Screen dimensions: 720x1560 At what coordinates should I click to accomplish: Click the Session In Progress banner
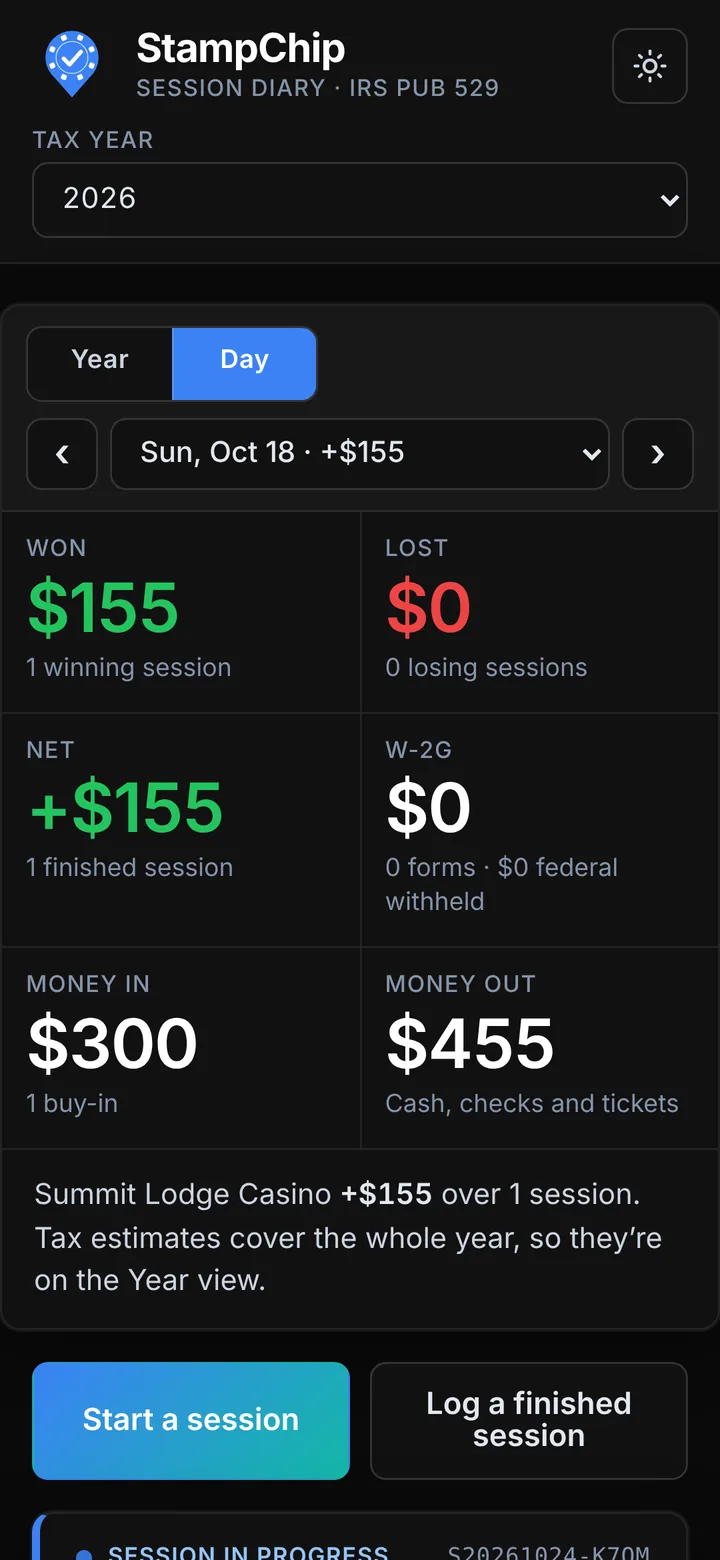click(x=360, y=1538)
